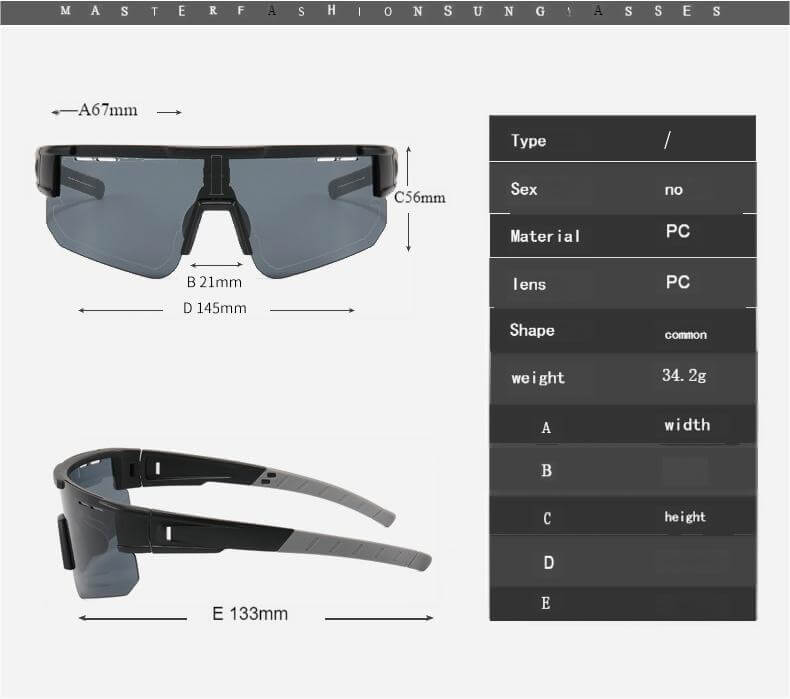The width and height of the screenshot is (790, 699).
Task: Select the C56mm height dimension label
Action: coord(420,197)
